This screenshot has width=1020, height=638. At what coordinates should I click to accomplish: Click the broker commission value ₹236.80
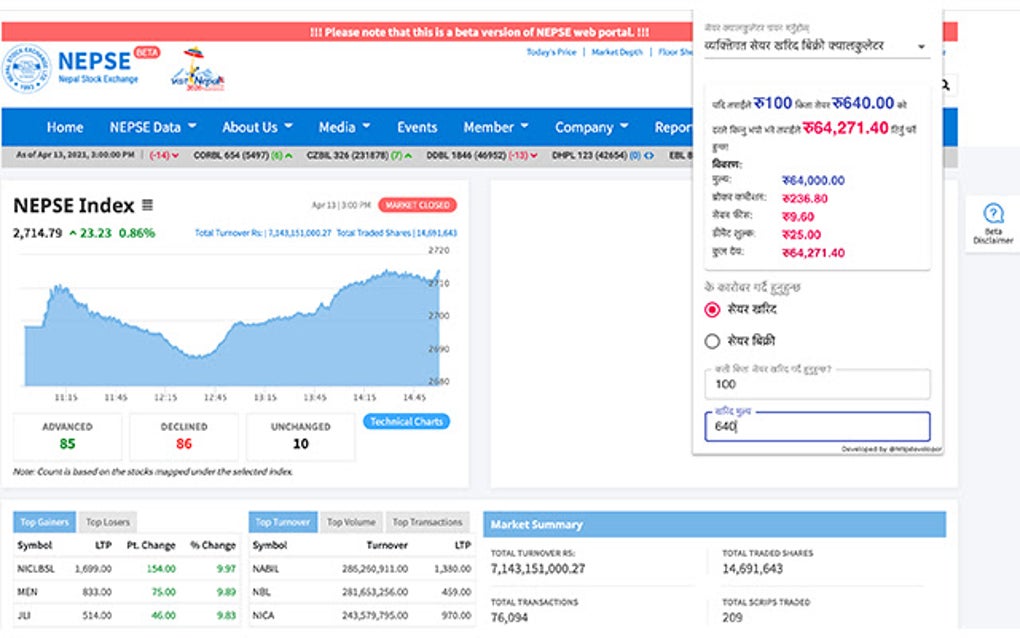click(x=805, y=198)
